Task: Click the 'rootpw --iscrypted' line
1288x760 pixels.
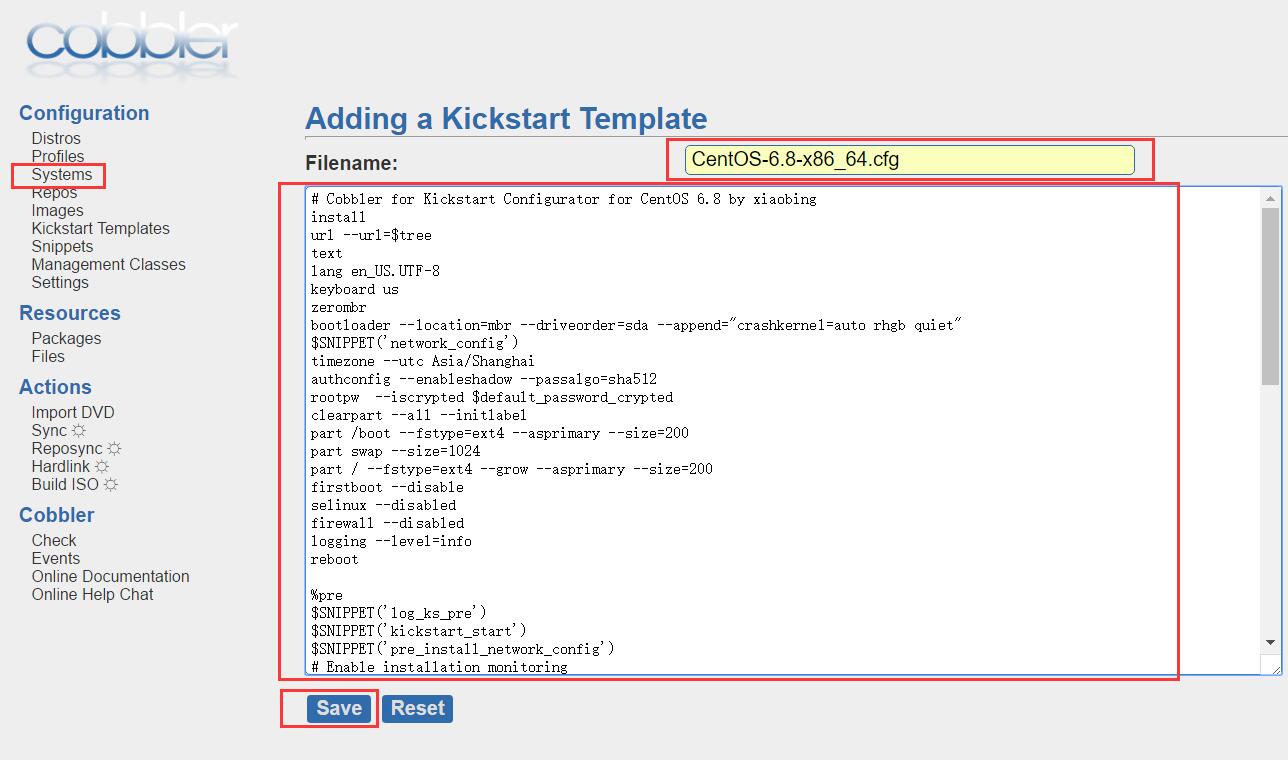Action: (492, 397)
